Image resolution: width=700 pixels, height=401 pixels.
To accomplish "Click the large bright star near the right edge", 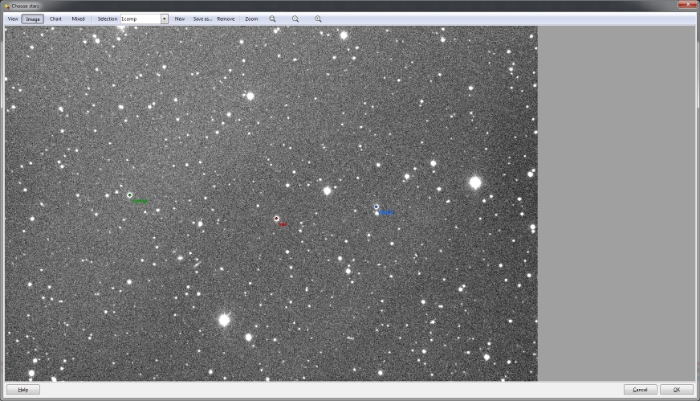I will tap(475, 182).
